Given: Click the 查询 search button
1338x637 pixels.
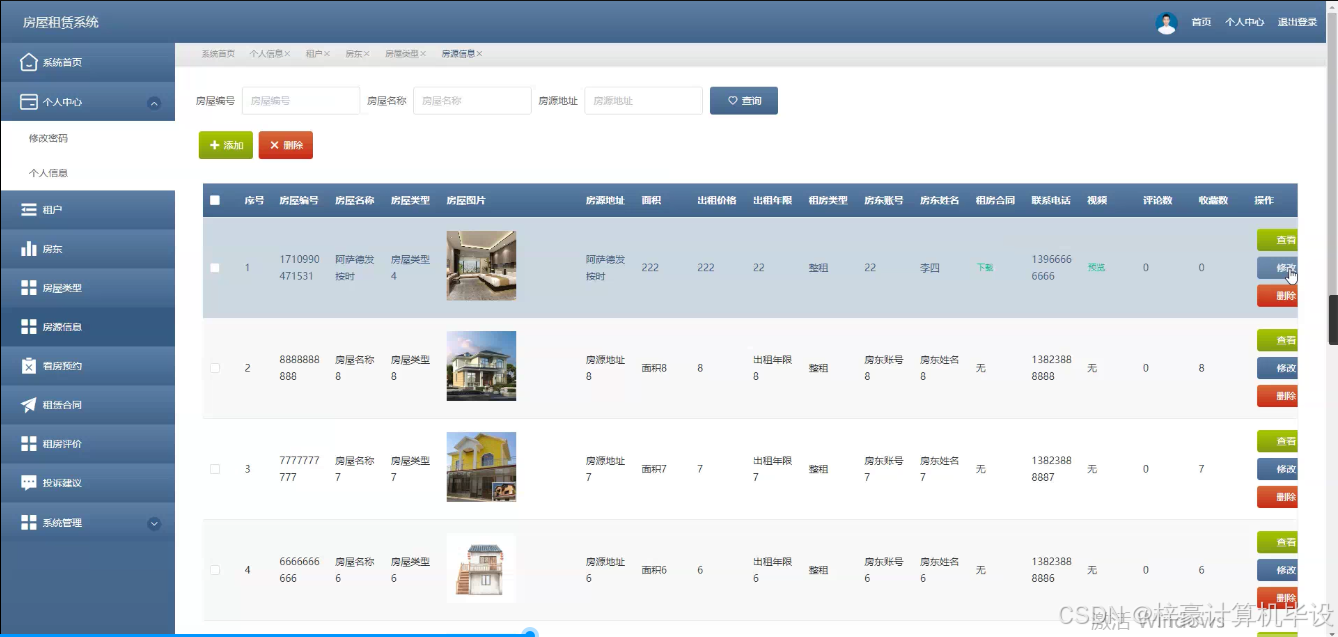Looking at the screenshot, I should pyautogui.click(x=744, y=101).
